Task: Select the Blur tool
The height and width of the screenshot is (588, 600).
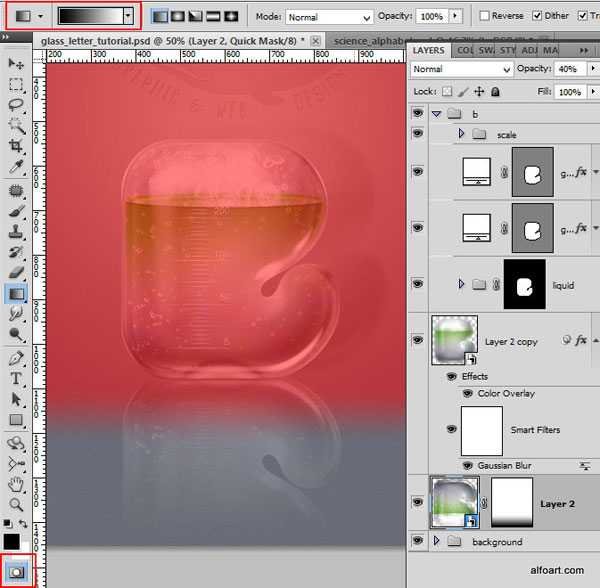Action: coord(16,314)
